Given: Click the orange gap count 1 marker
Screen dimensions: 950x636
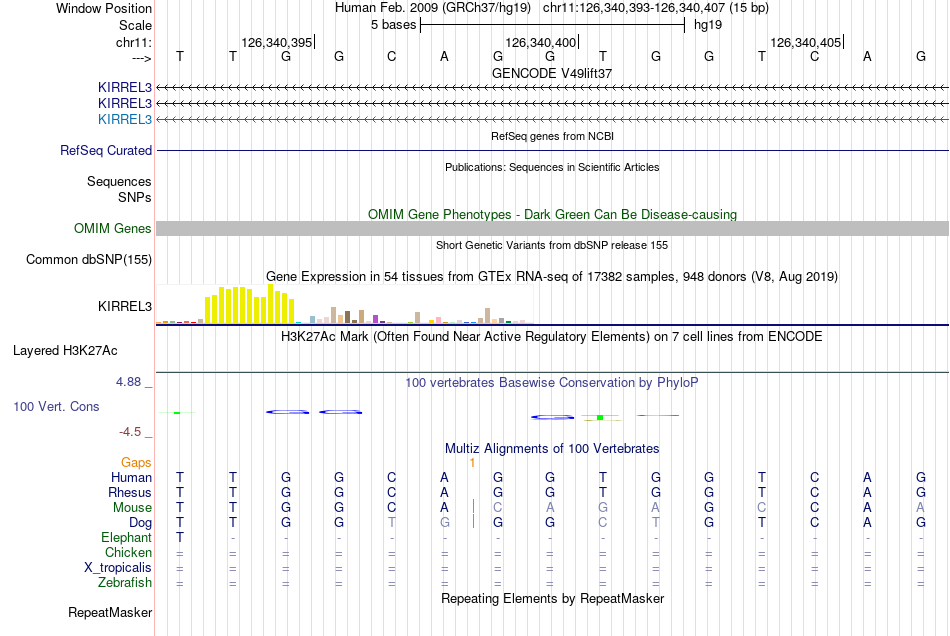Looking at the screenshot, I should (x=472, y=463).
